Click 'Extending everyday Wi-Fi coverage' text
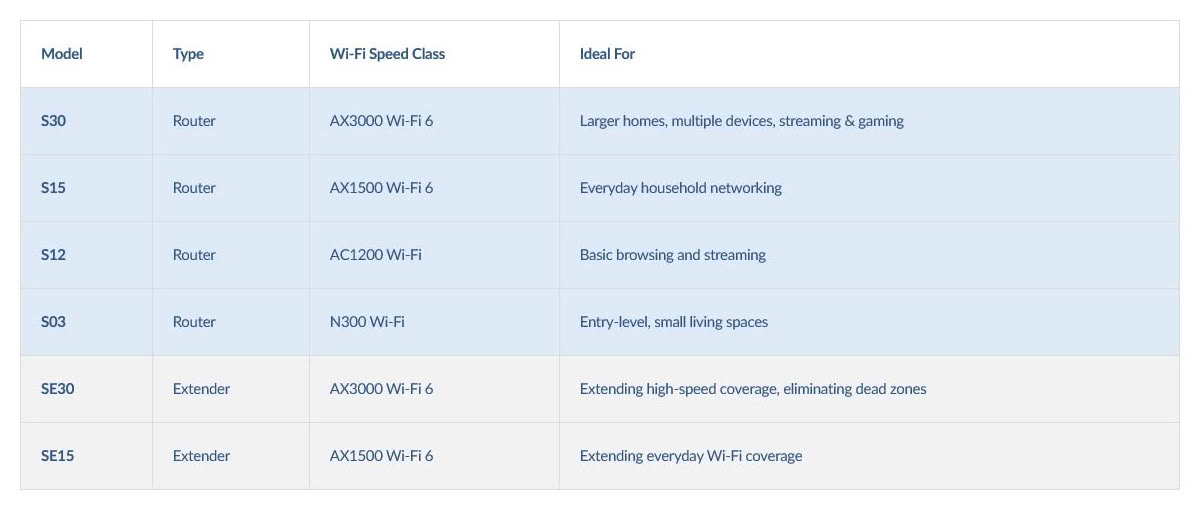 (691, 456)
